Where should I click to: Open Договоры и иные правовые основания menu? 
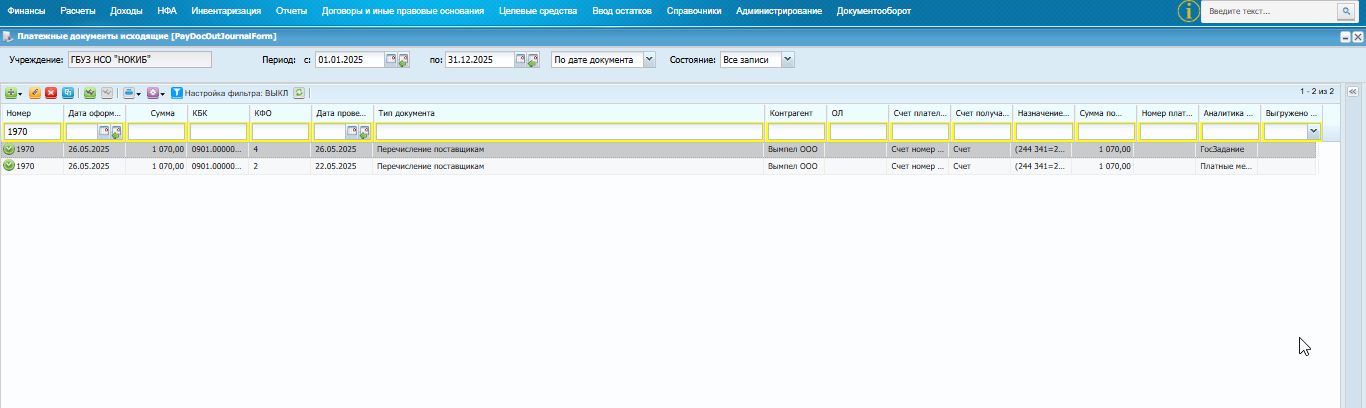click(x=403, y=10)
